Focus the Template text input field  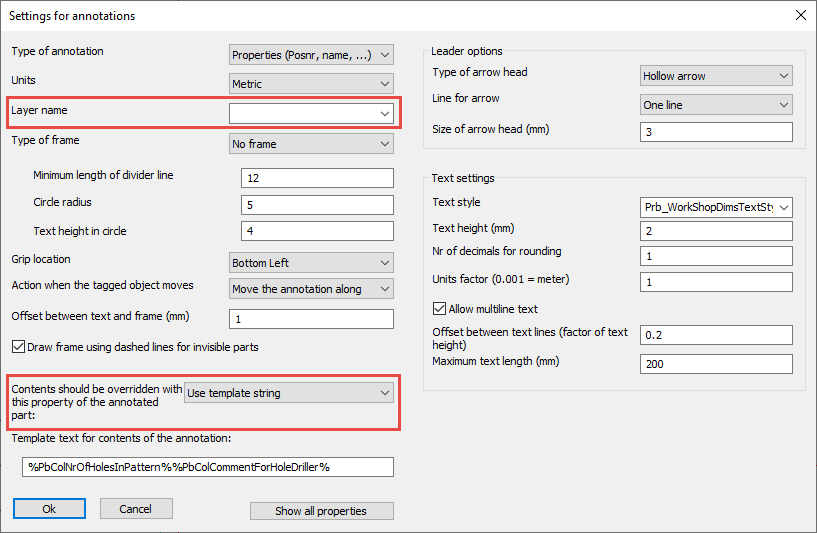point(208,467)
